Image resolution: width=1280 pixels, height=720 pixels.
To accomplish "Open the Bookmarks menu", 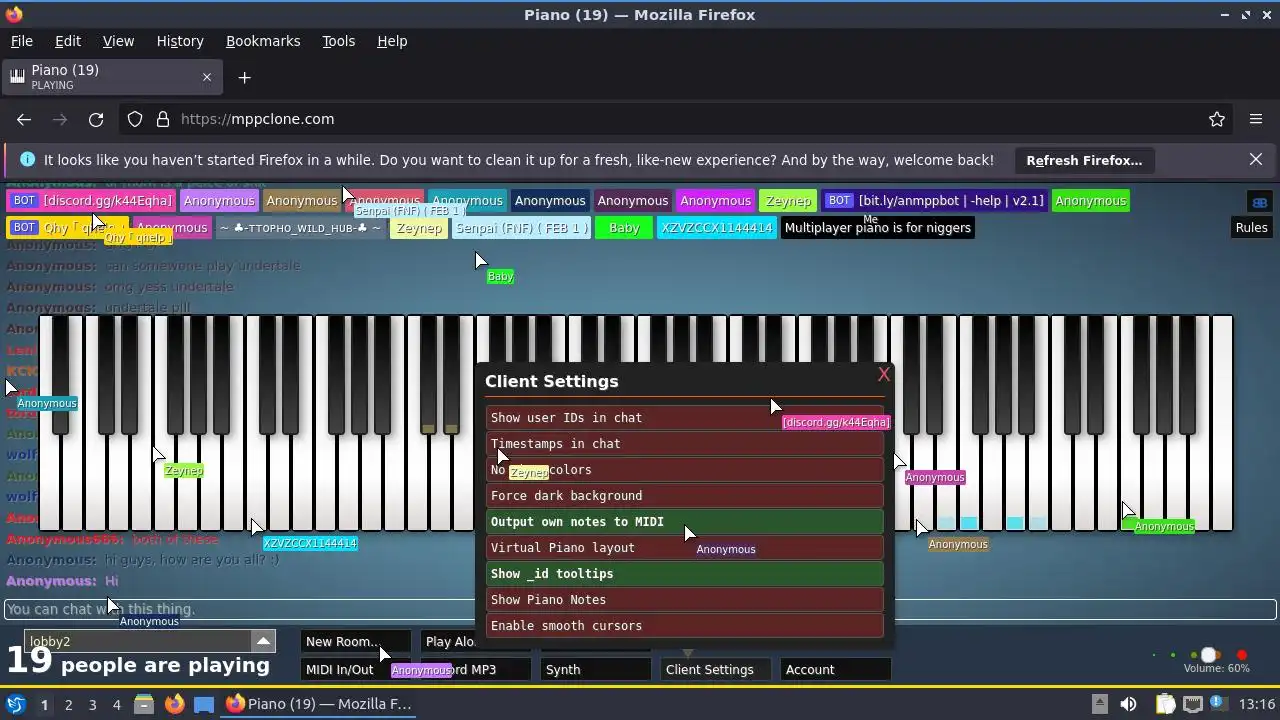I will coord(263,41).
